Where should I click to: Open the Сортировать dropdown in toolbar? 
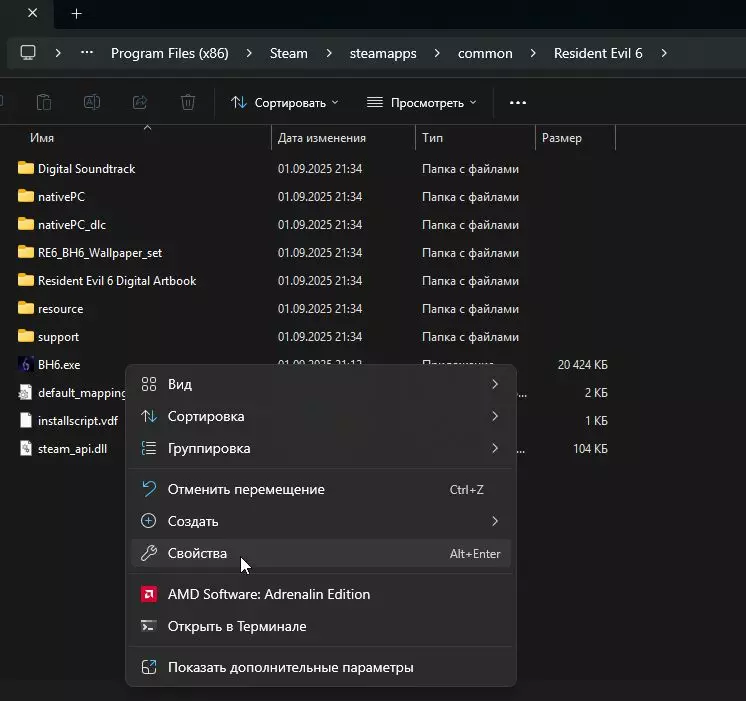point(285,102)
